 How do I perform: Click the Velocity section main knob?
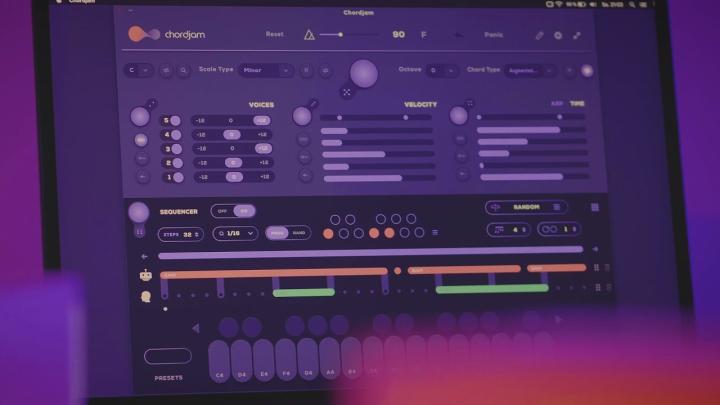[302, 116]
